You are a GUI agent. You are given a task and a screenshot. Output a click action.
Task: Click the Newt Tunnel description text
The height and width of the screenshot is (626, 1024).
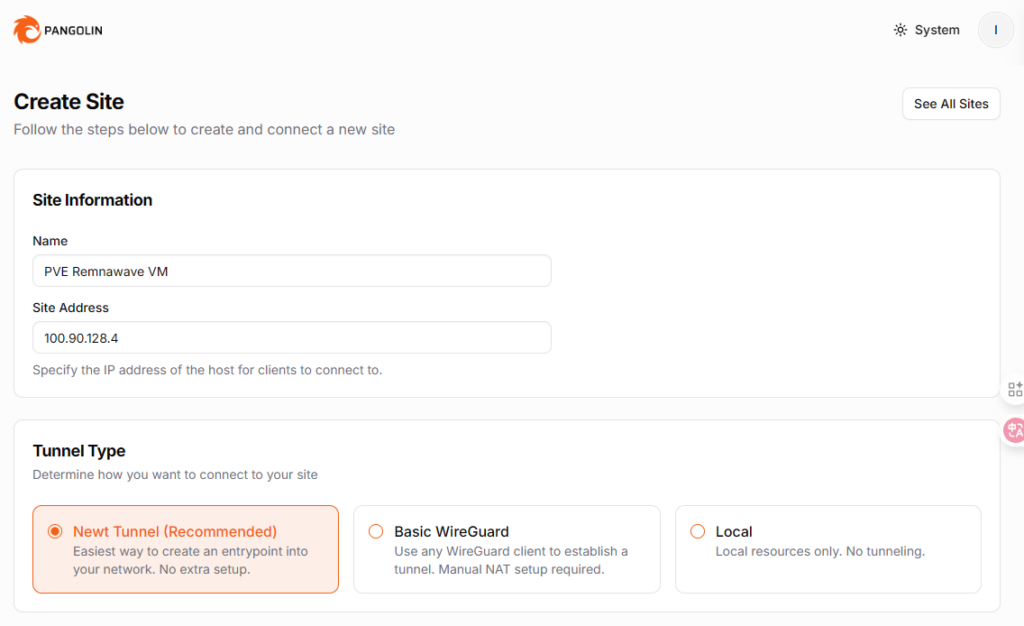pos(190,560)
